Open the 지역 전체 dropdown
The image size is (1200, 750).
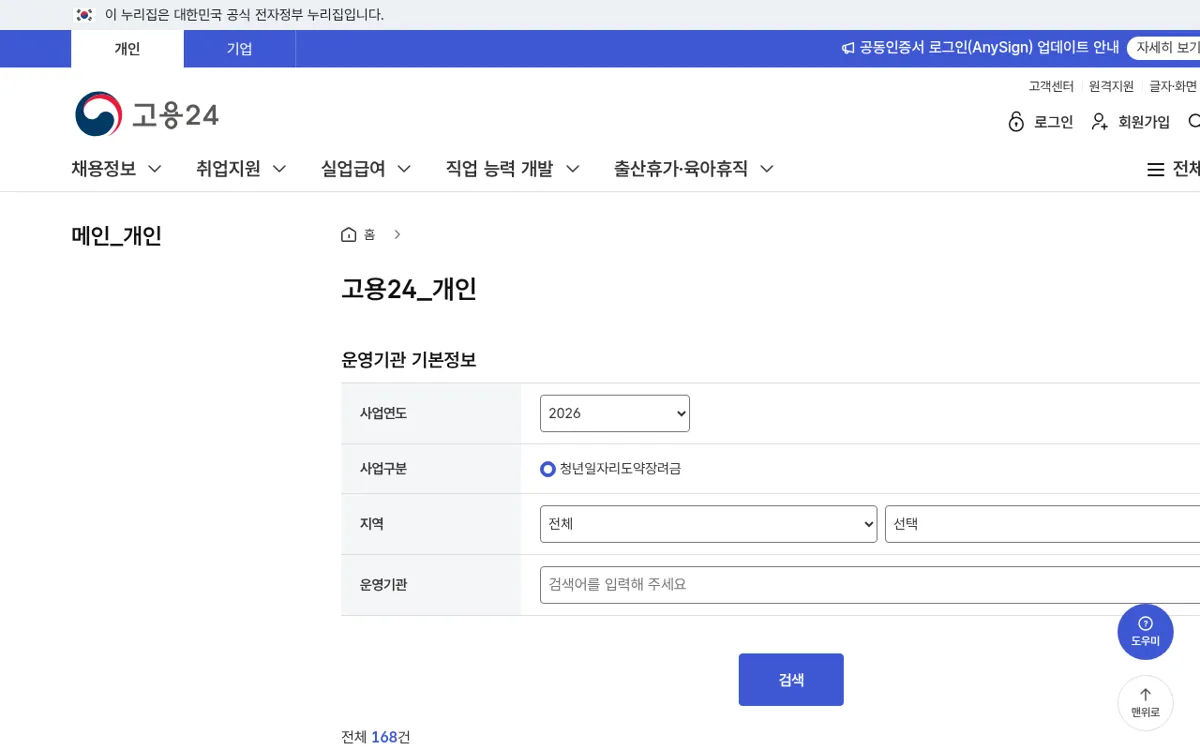pos(708,524)
